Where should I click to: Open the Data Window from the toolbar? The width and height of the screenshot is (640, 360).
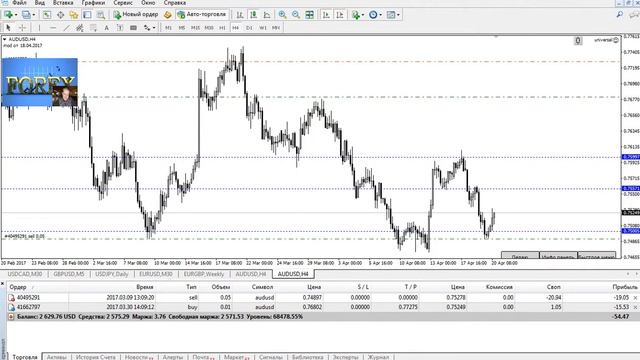point(60,15)
